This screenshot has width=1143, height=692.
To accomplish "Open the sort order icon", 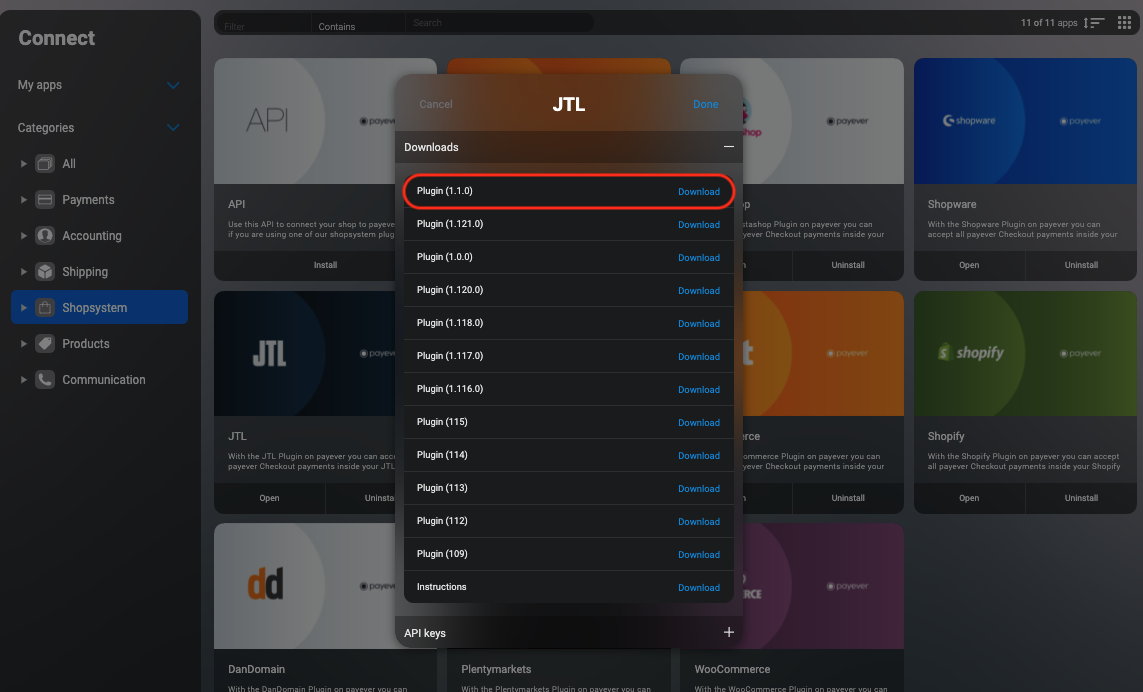I will pos(1093,23).
